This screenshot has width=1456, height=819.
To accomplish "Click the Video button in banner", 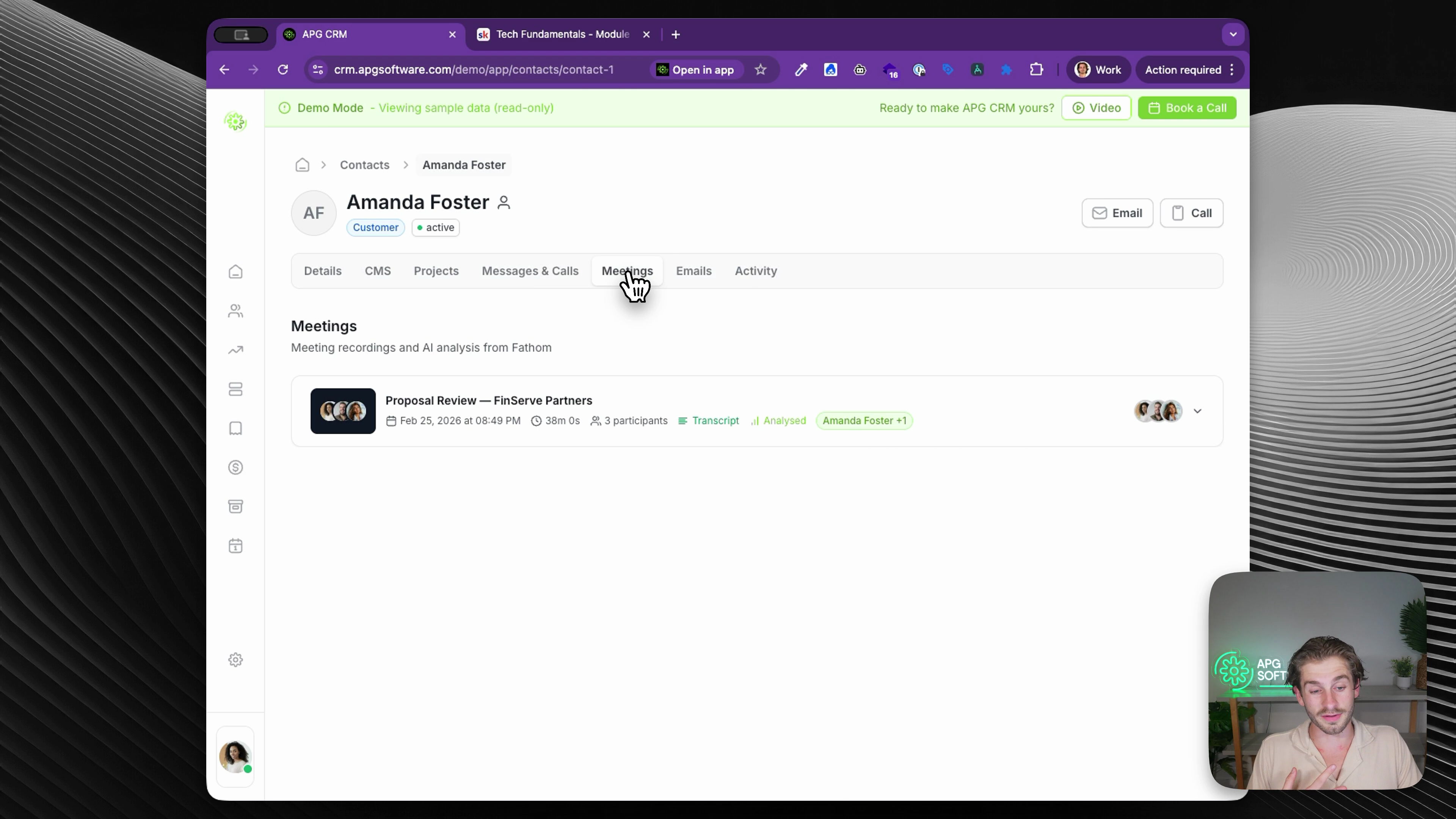I will coord(1096,108).
